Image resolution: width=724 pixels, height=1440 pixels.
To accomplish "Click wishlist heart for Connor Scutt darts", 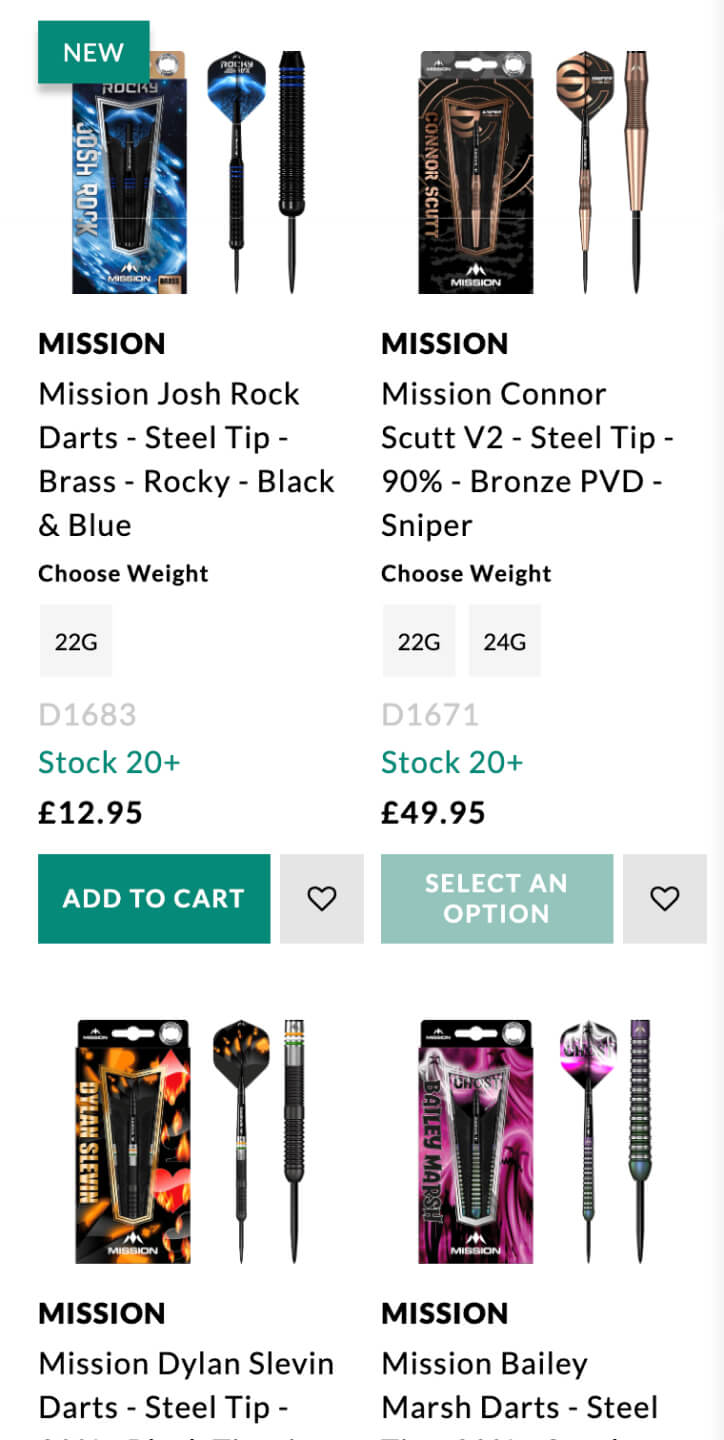I will pyautogui.click(x=664, y=899).
